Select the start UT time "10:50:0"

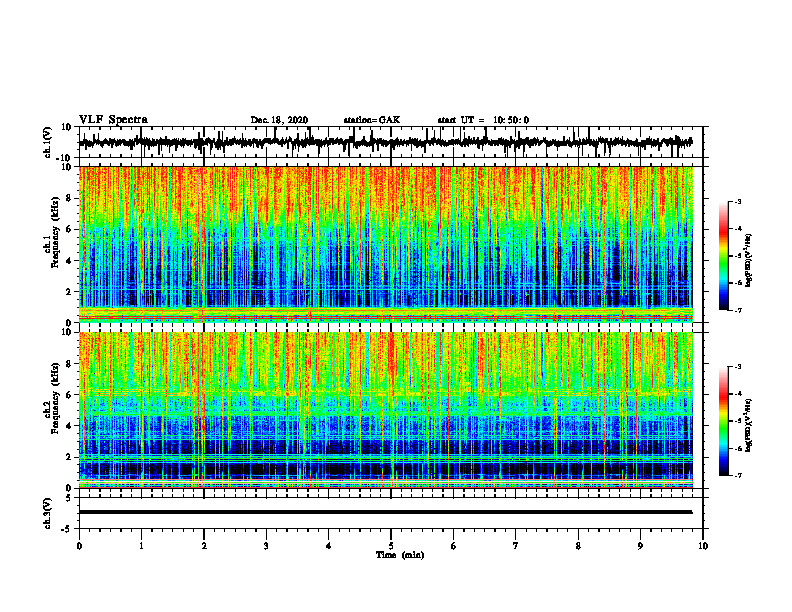point(511,120)
